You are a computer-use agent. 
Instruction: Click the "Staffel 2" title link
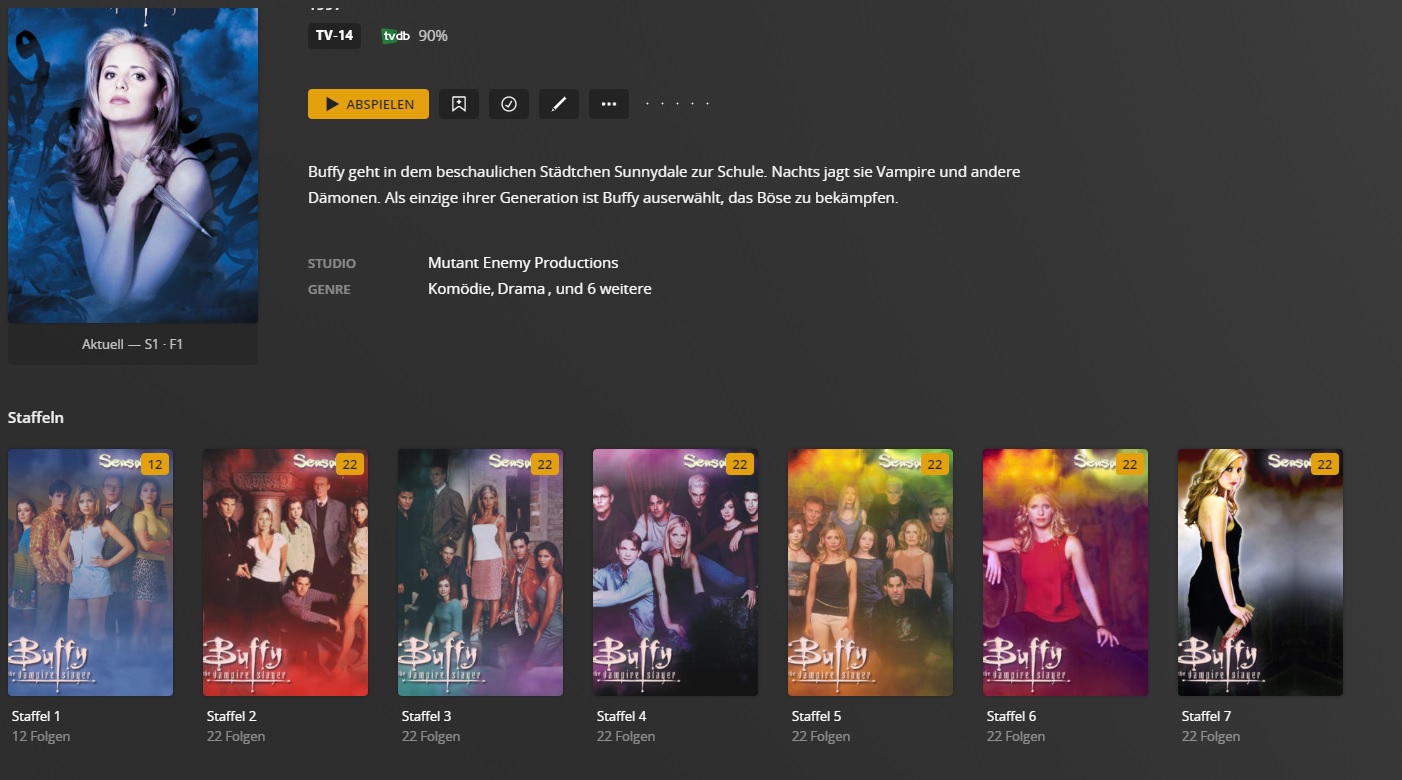point(232,716)
